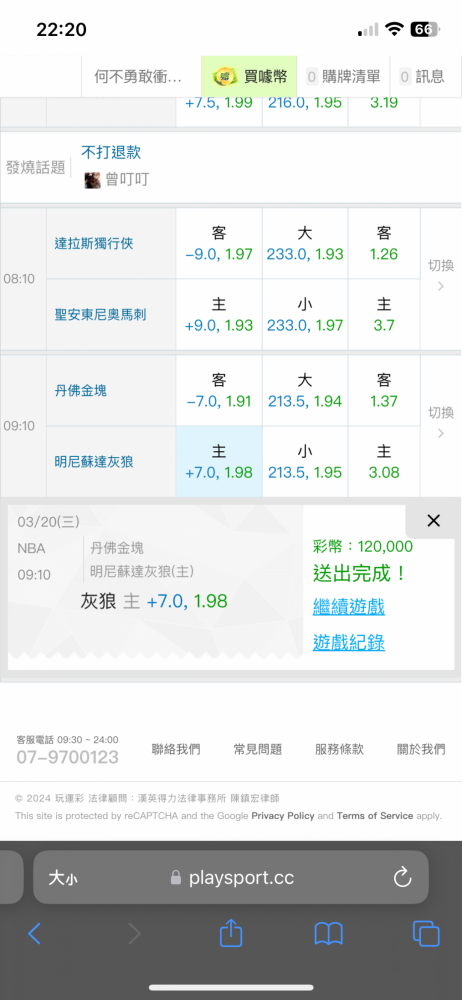The height and width of the screenshot is (1000, 462).
Task: Open the 購牌清單 tab
Action: tap(343, 77)
